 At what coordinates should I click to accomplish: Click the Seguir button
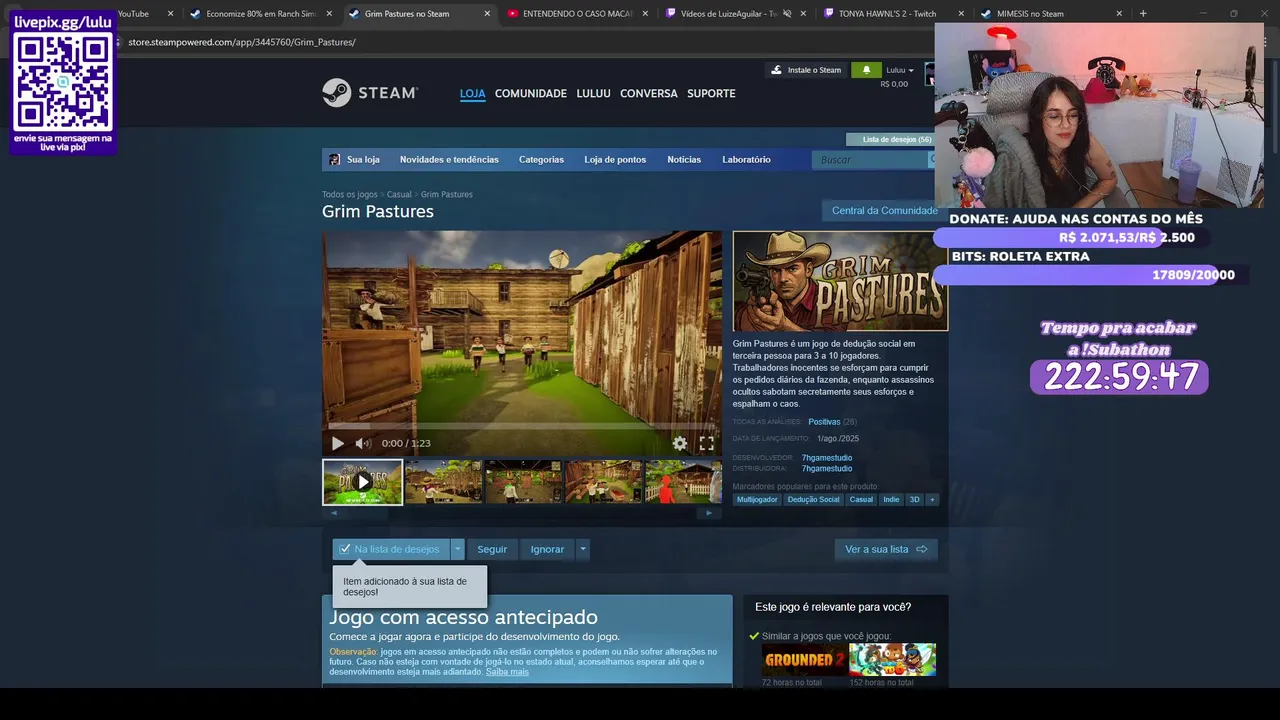[x=492, y=549]
